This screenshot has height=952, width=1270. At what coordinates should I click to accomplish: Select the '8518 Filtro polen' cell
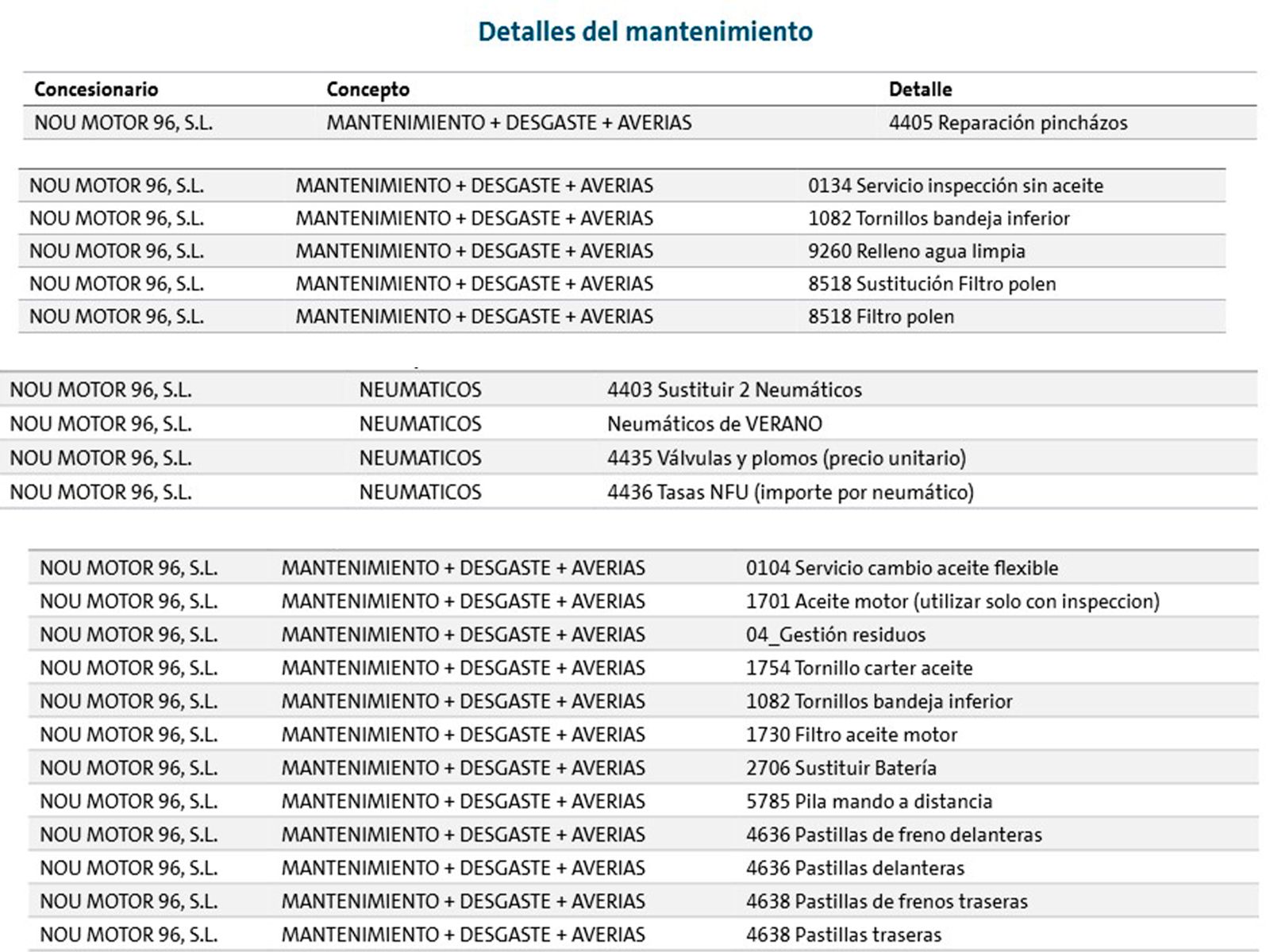[x=881, y=317]
